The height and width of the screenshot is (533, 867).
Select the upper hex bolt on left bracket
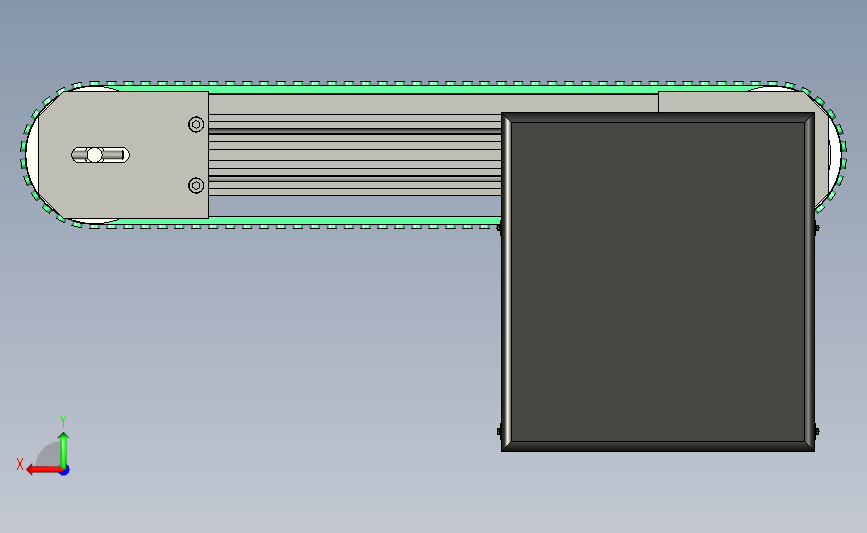[196, 124]
